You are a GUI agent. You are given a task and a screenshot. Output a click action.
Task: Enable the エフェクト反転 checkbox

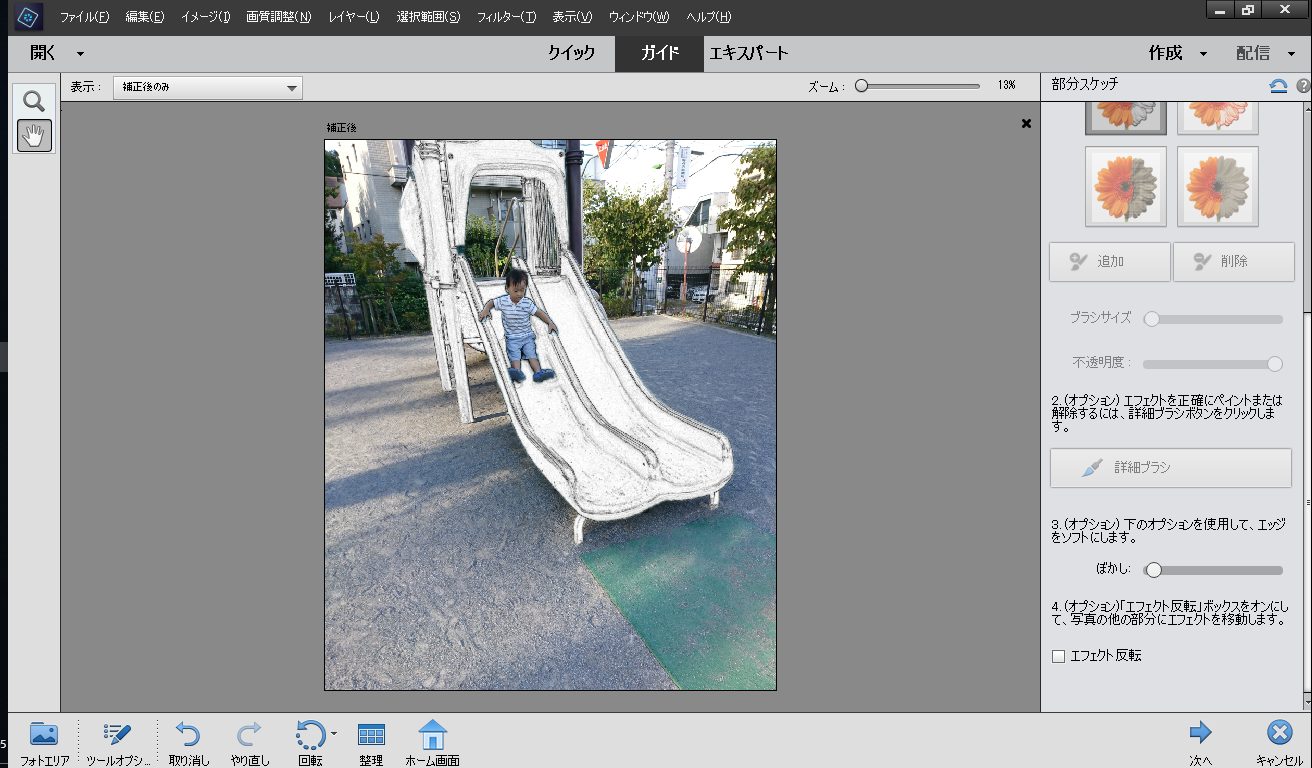(1058, 656)
